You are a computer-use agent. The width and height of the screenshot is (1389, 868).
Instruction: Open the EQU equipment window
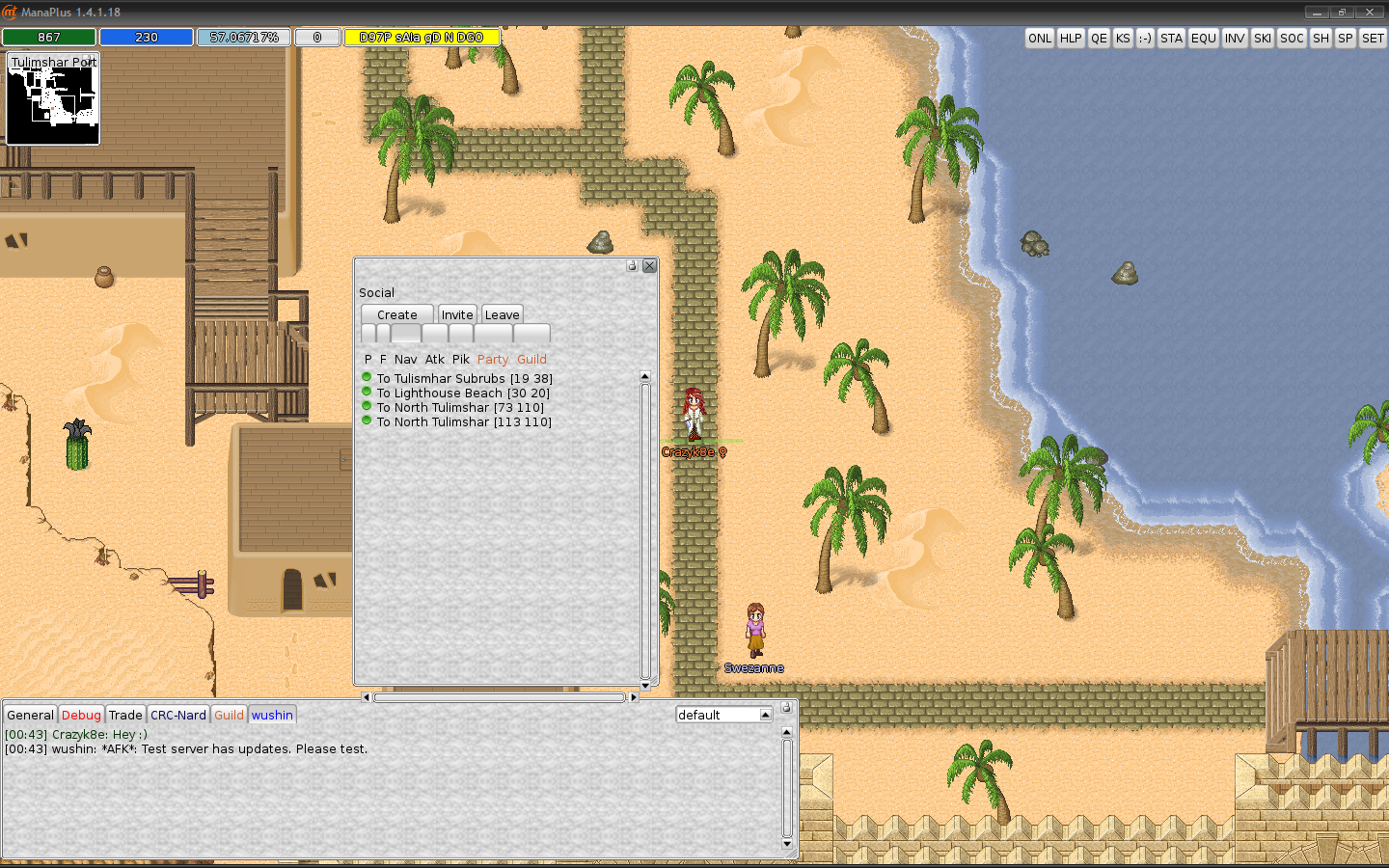click(x=1204, y=38)
